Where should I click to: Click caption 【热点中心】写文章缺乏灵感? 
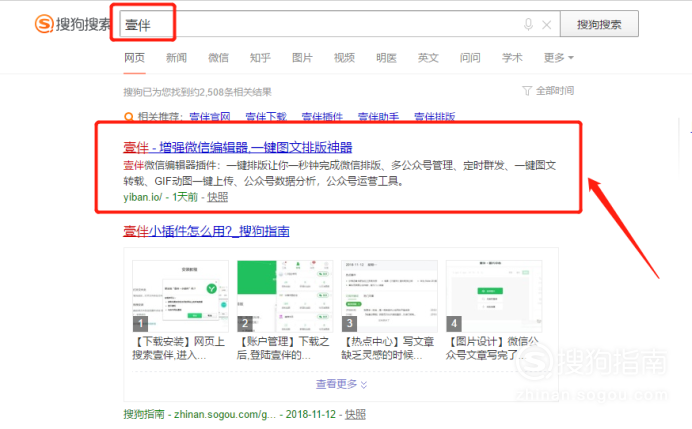(x=387, y=348)
